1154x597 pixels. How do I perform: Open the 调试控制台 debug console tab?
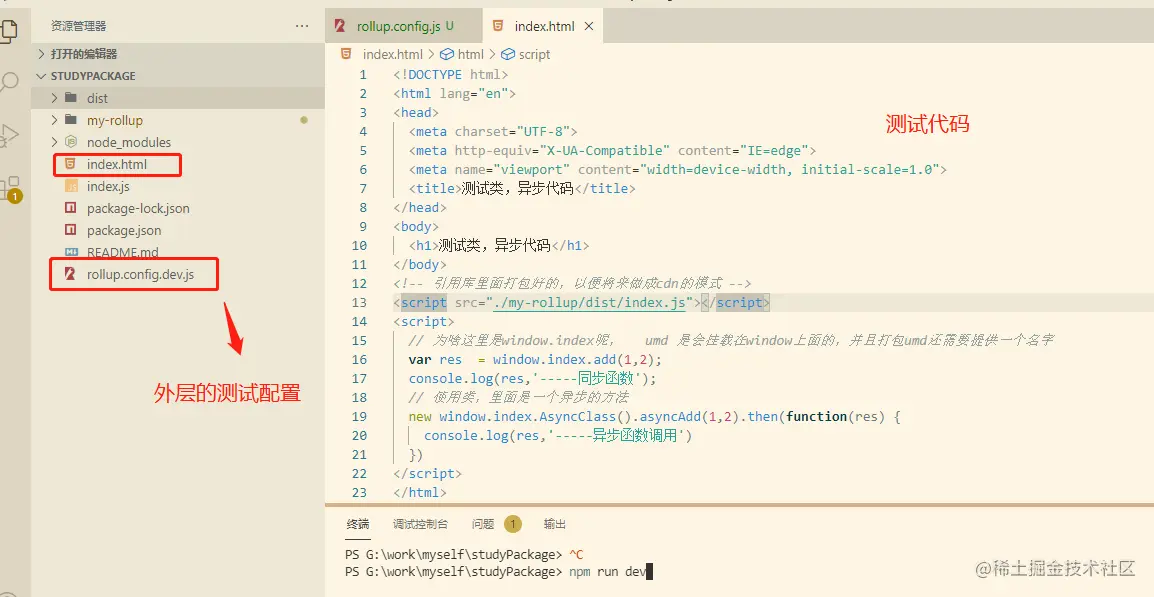click(x=420, y=524)
